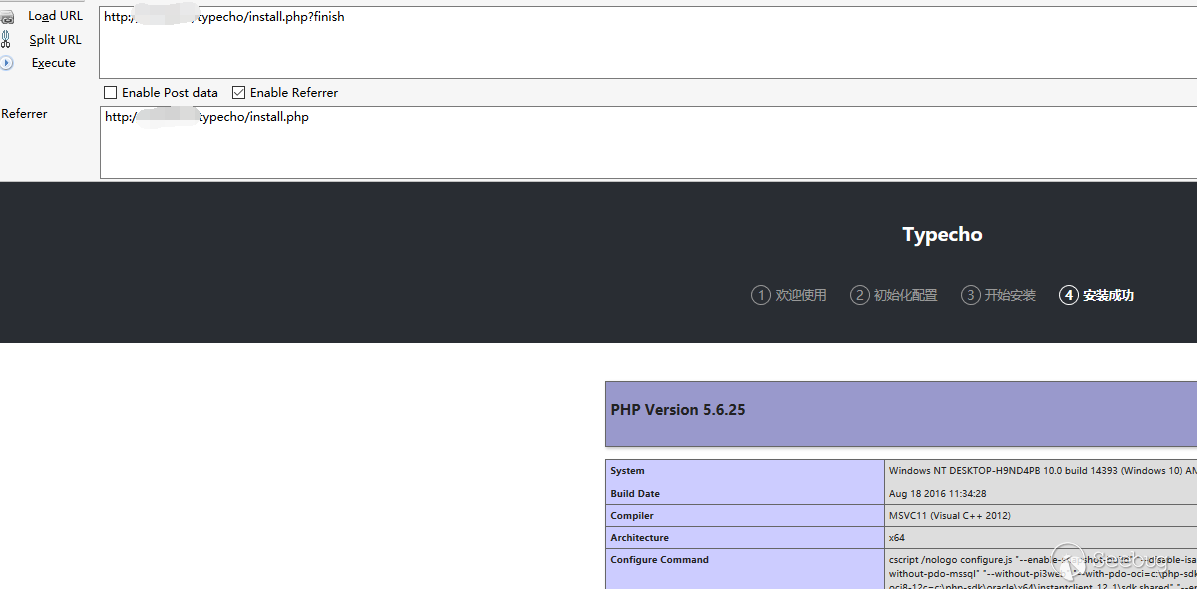Select install step 2 初始化配置
The width and height of the screenshot is (1197, 589).
pos(893,294)
